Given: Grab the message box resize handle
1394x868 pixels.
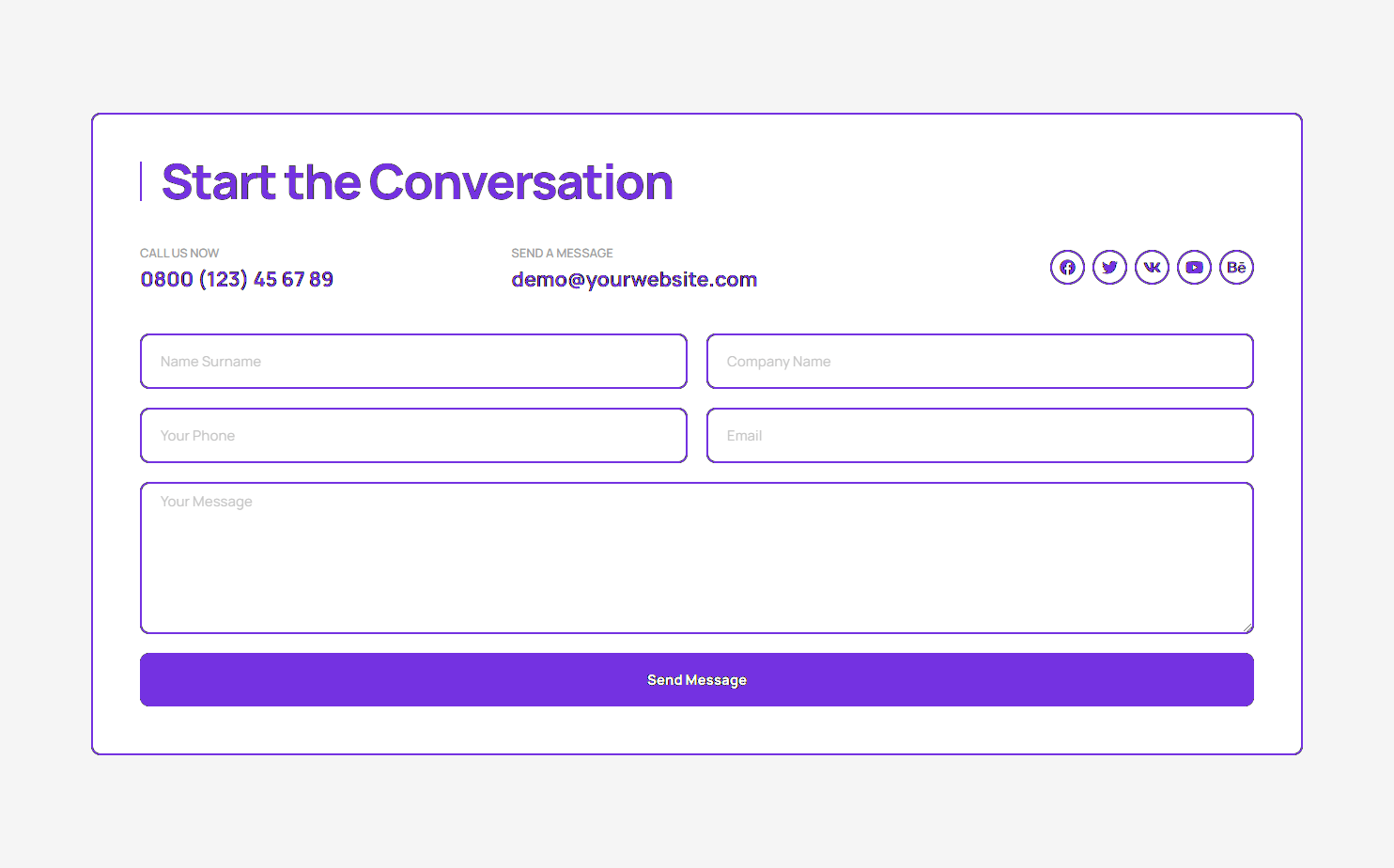Looking at the screenshot, I should (1247, 628).
